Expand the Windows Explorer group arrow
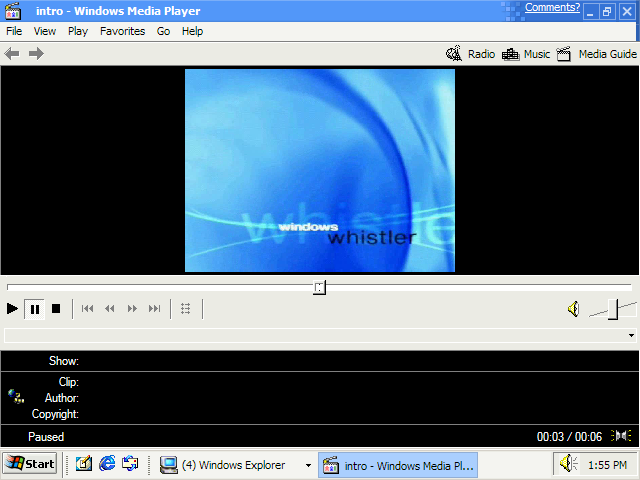 click(x=309, y=465)
